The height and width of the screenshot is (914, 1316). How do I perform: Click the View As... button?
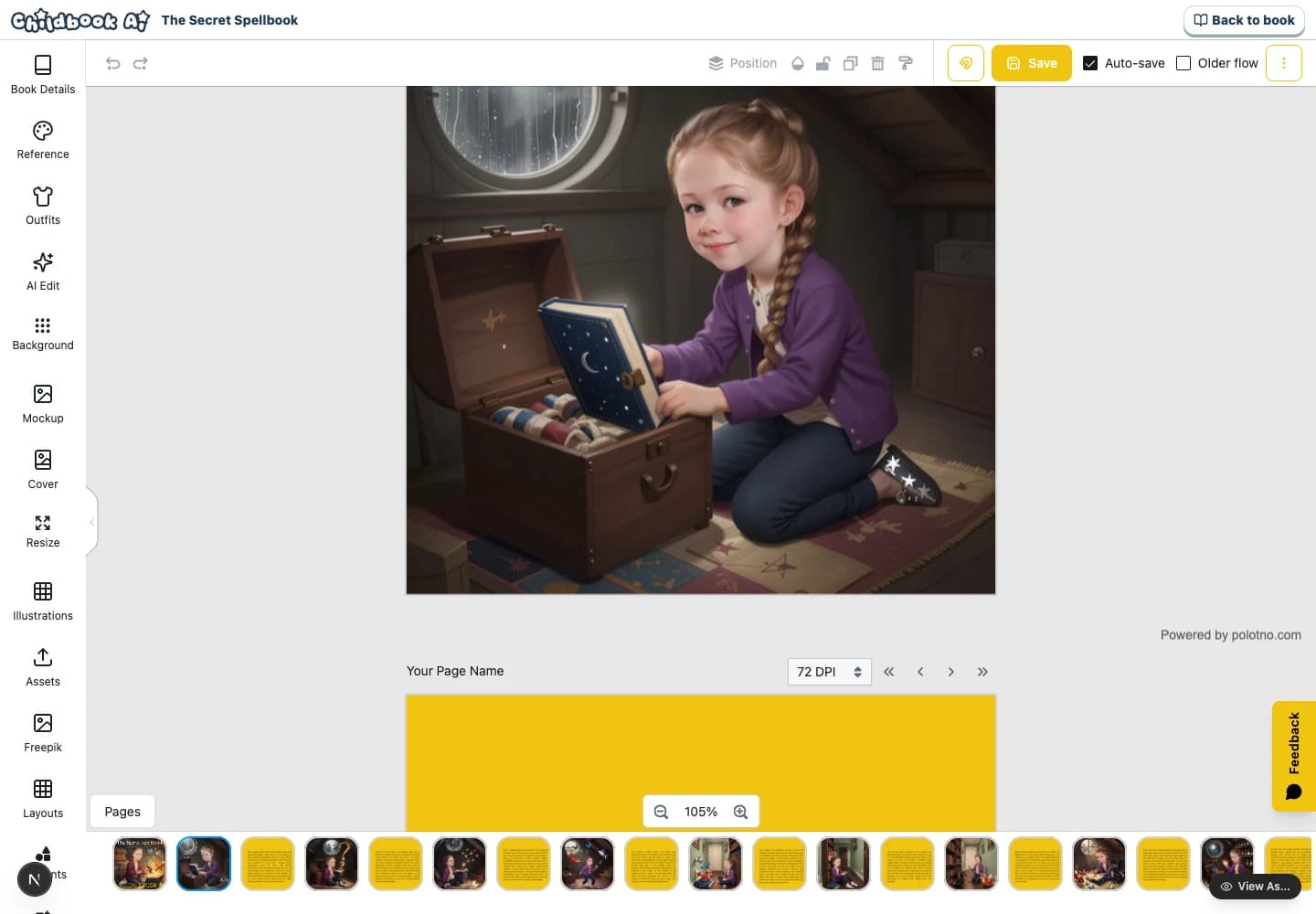pos(1256,886)
